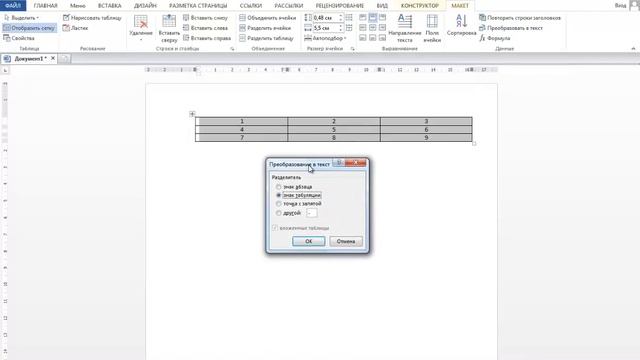Image resolution: width=640 pixels, height=360 pixels.
Task: Click the ruler tab selector corner
Action: (5, 70)
